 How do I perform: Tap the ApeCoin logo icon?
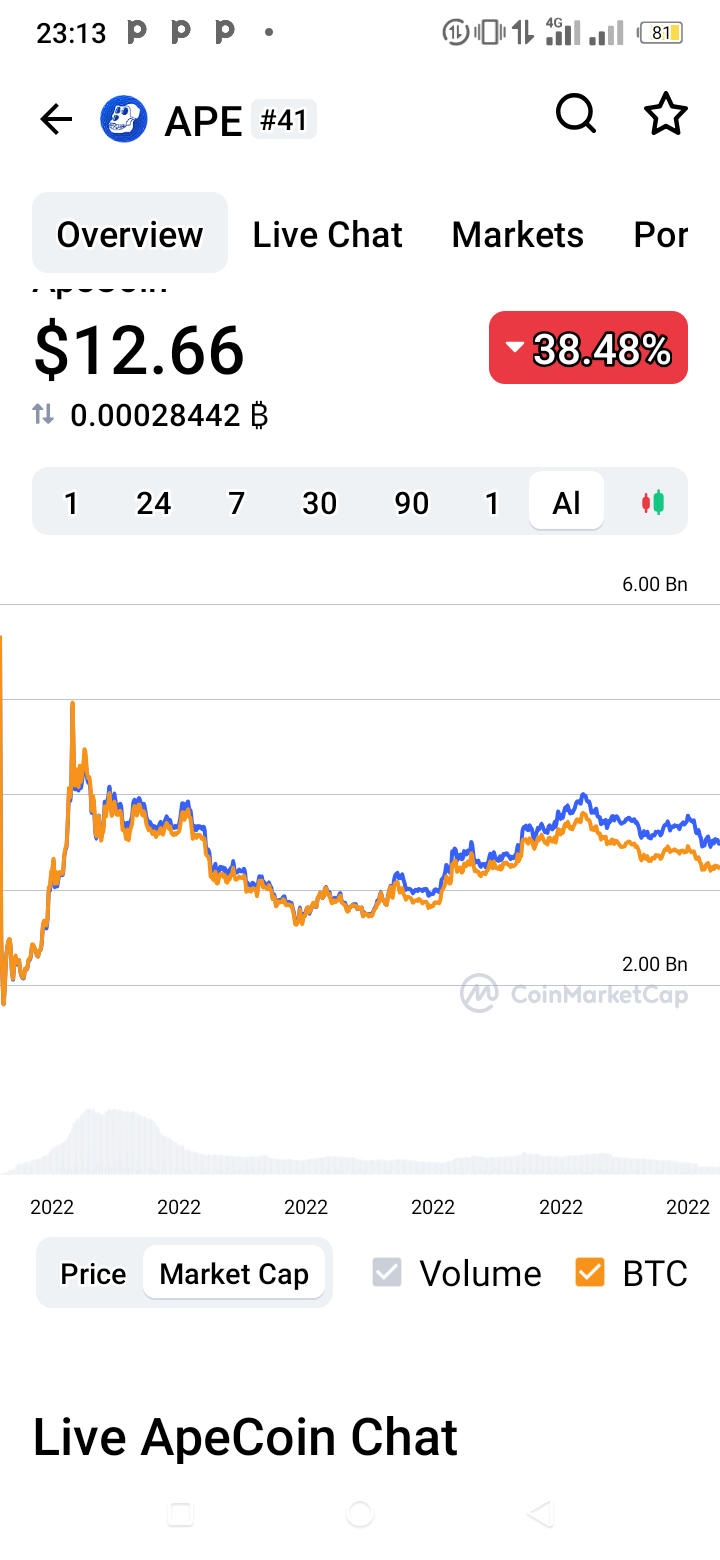124,120
